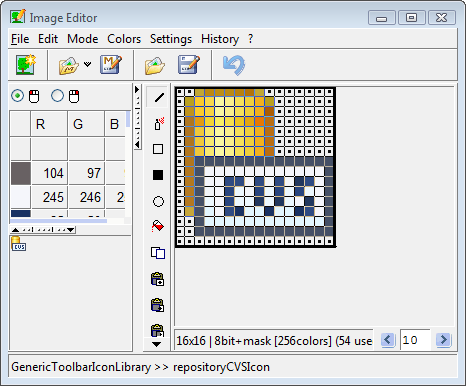The width and height of the screenshot is (466, 386).
Task: Expand the library open dropdown arrow
Action: click(87, 64)
